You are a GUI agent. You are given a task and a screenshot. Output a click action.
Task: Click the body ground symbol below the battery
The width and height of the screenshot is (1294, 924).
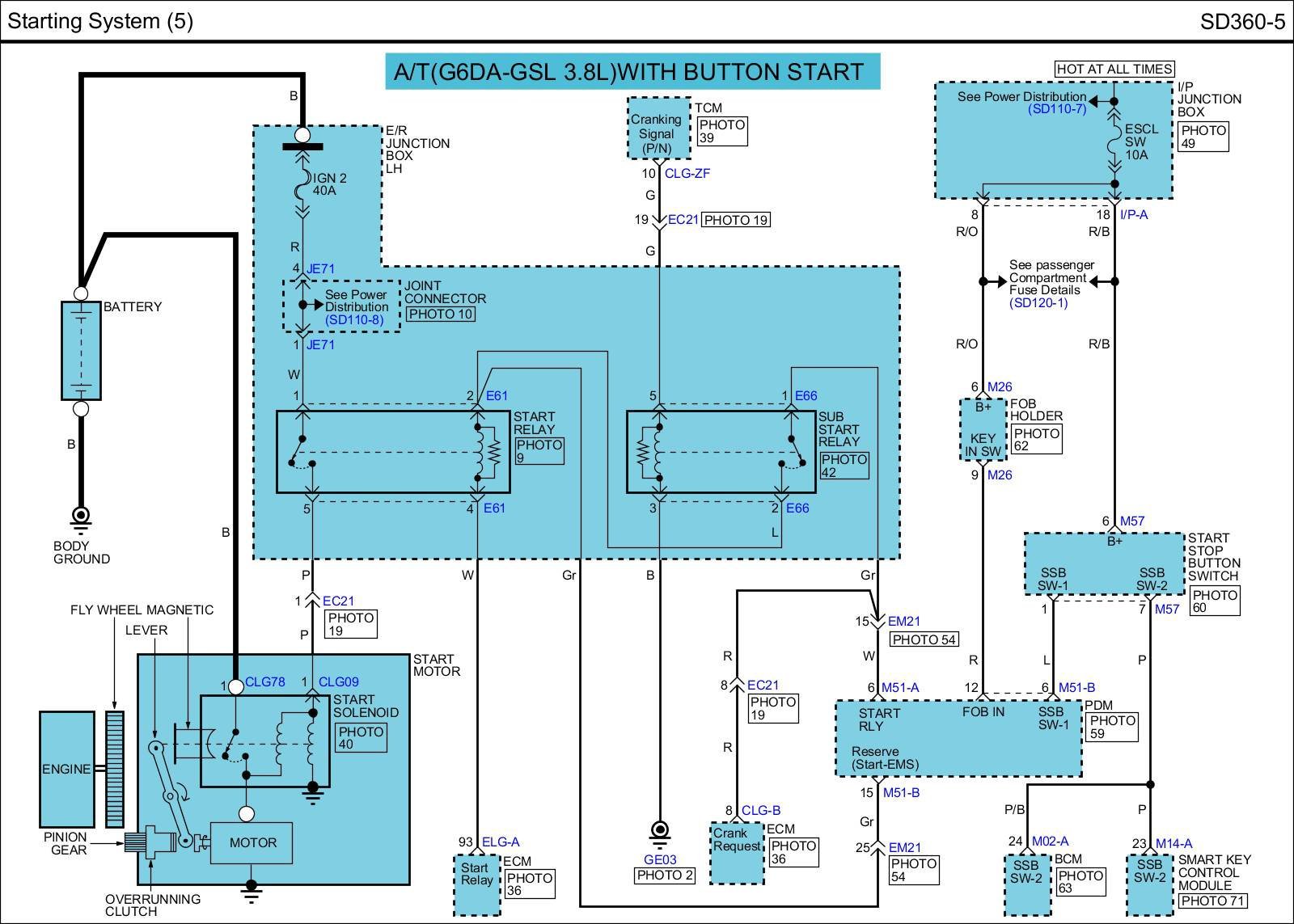tap(81, 517)
